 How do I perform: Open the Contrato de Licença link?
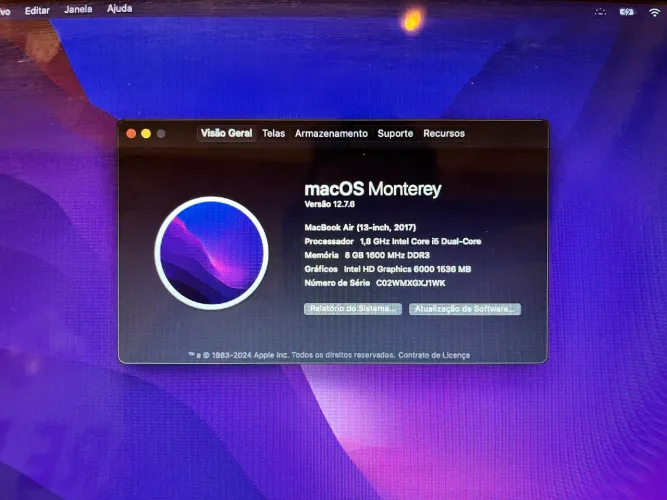click(x=434, y=355)
